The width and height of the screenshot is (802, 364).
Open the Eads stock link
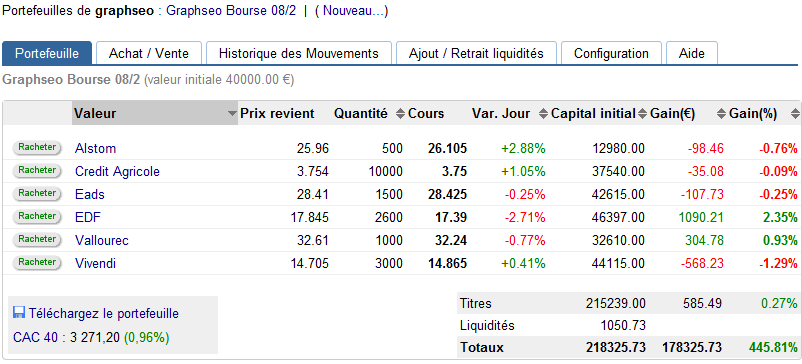[90, 194]
